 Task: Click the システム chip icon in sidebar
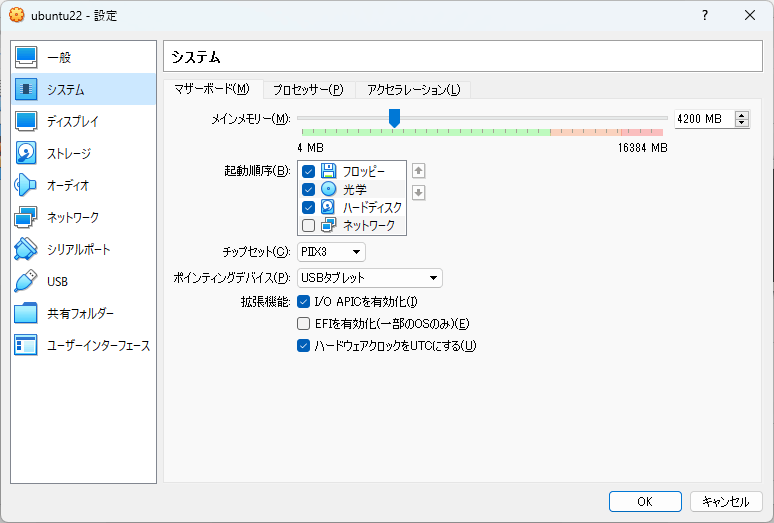[x=26, y=89]
